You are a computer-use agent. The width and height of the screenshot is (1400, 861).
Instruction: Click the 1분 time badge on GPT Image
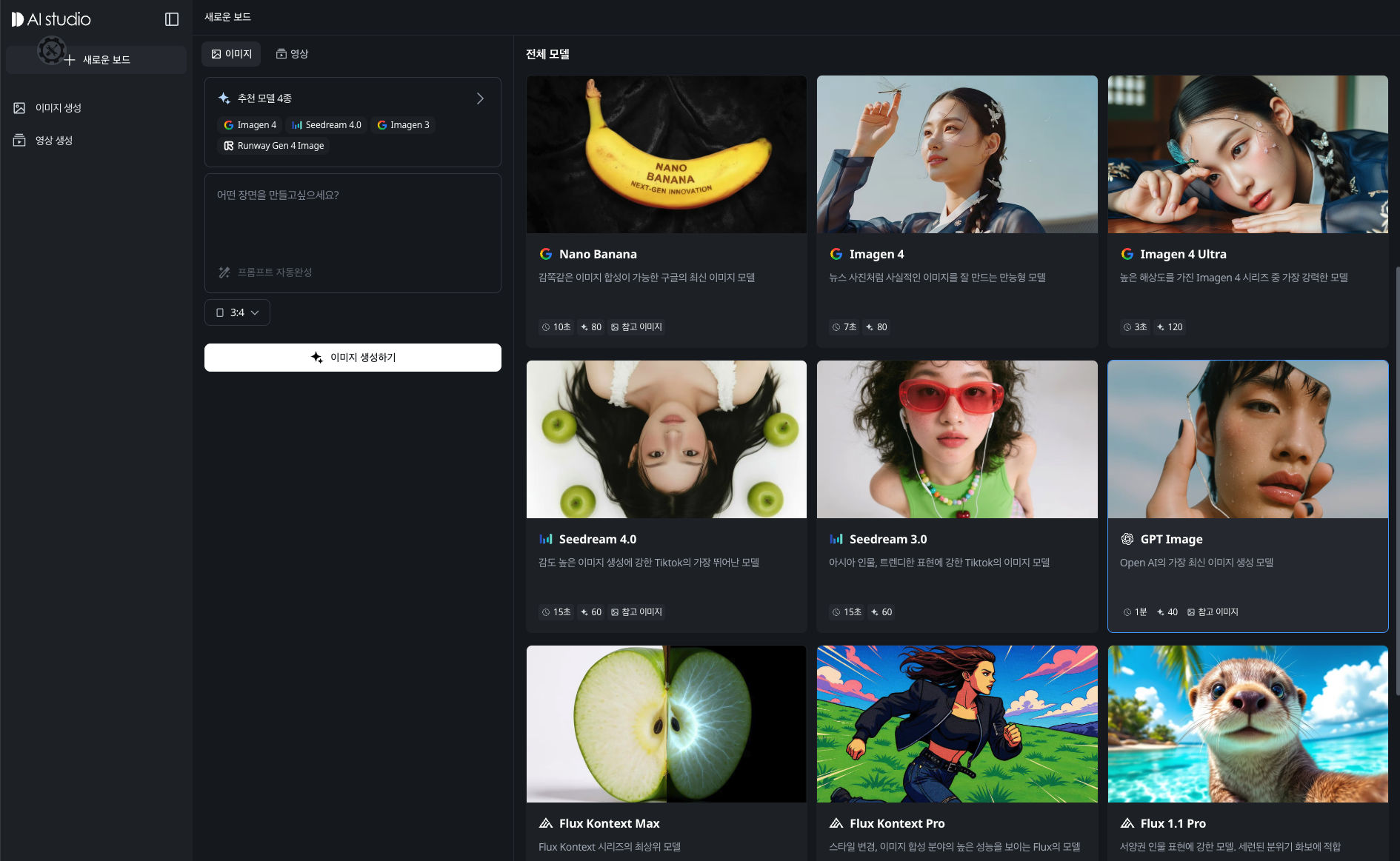pyautogui.click(x=1135, y=612)
